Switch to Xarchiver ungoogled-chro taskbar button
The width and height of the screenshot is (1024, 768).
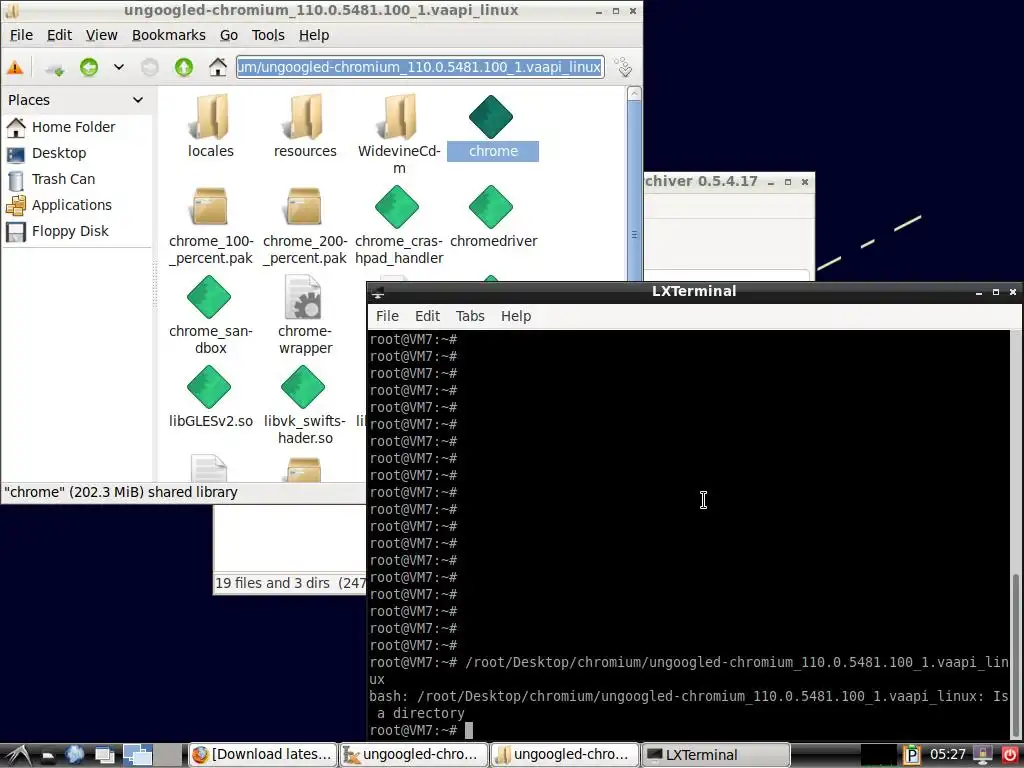click(x=413, y=755)
